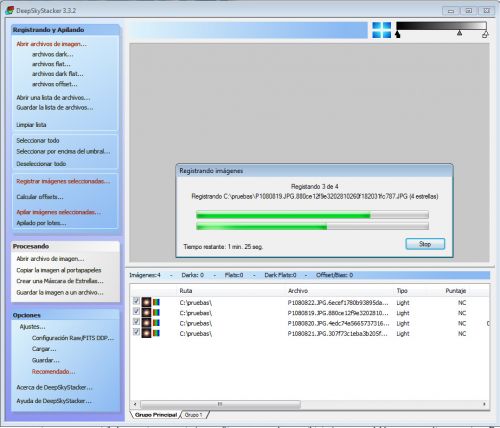Image resolution: width=500 pixels, height=428 pixels.
Task: Click the 'Opciones' panel header
Action: [x=65, y=315]
